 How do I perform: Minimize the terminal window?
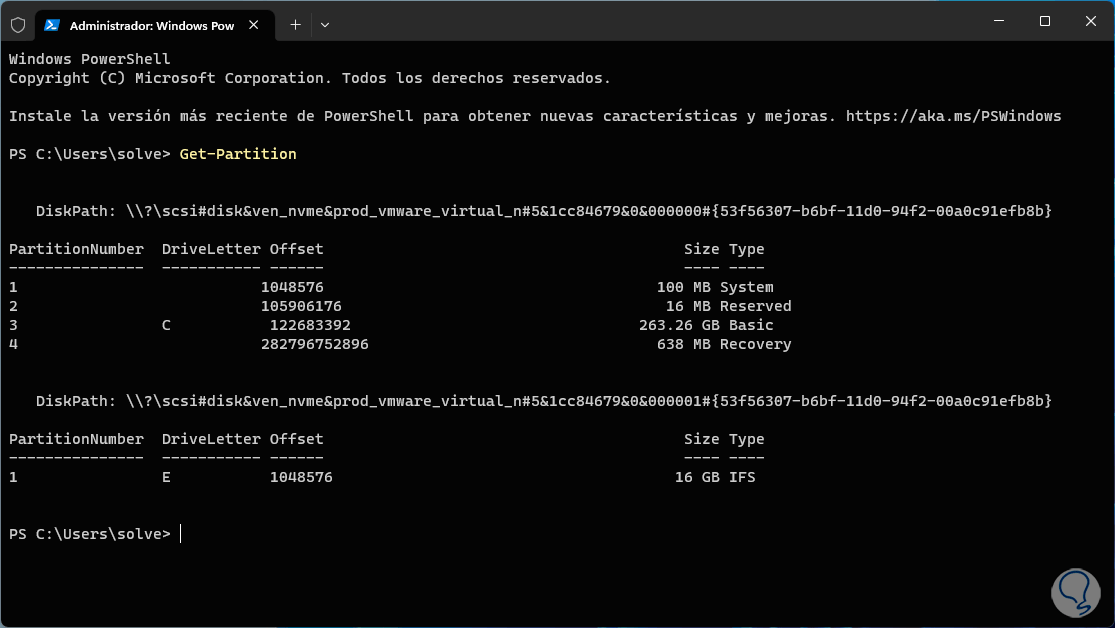click(x=997, y=21)
